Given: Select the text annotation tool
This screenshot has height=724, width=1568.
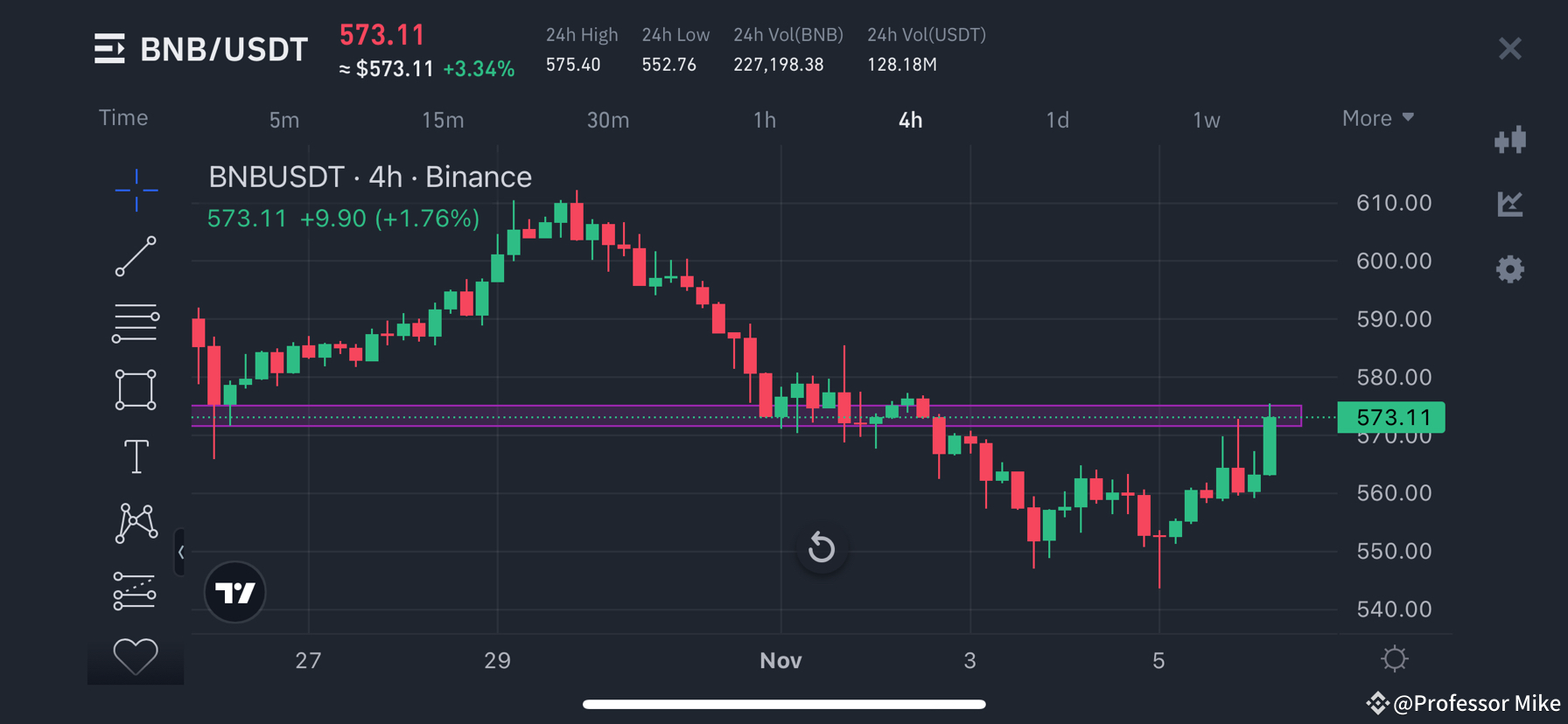Looking at the screenshot, I should 136,456.
